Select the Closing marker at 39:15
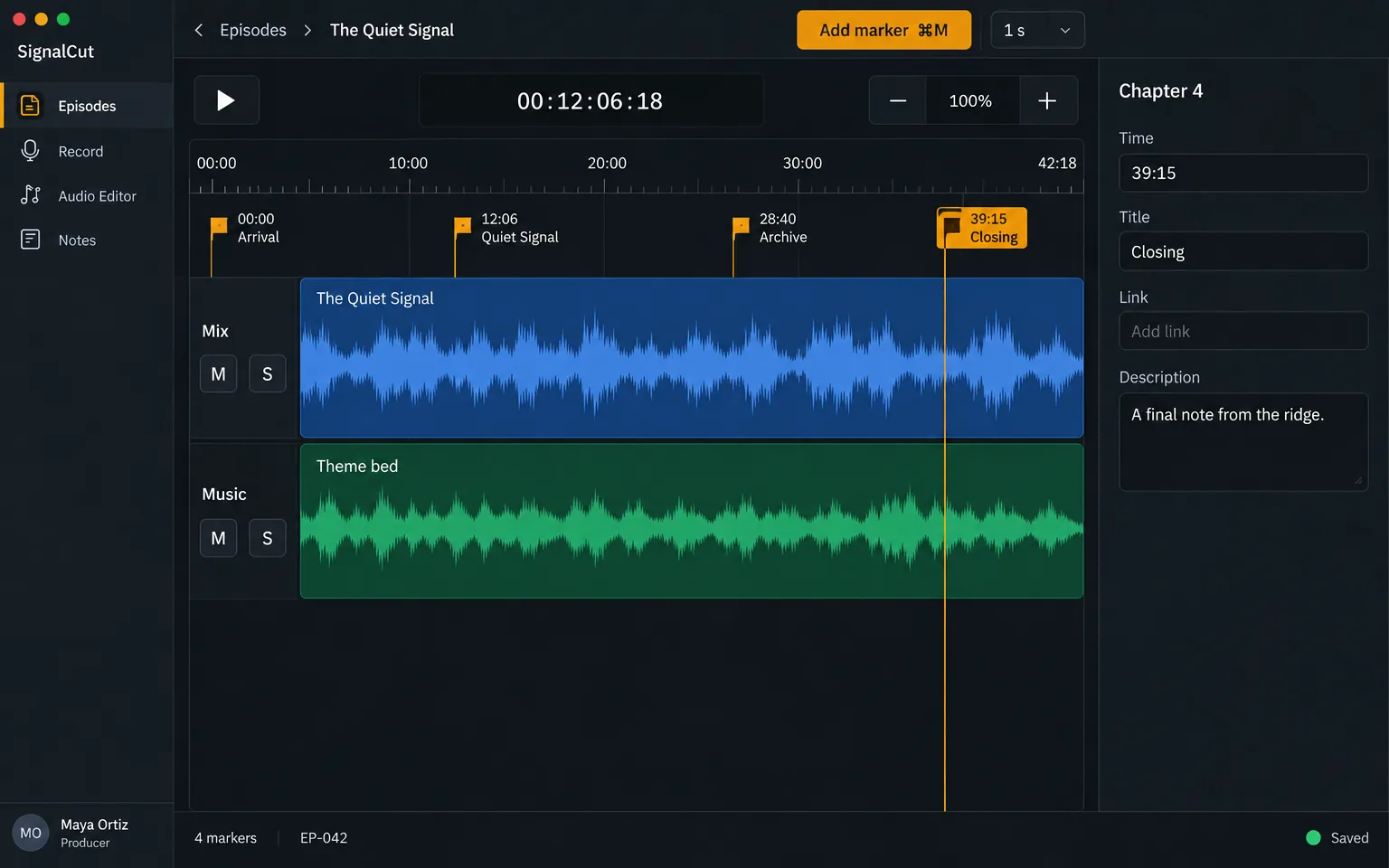This screenshot has width=1389, height=868. [x=982, y=228]
